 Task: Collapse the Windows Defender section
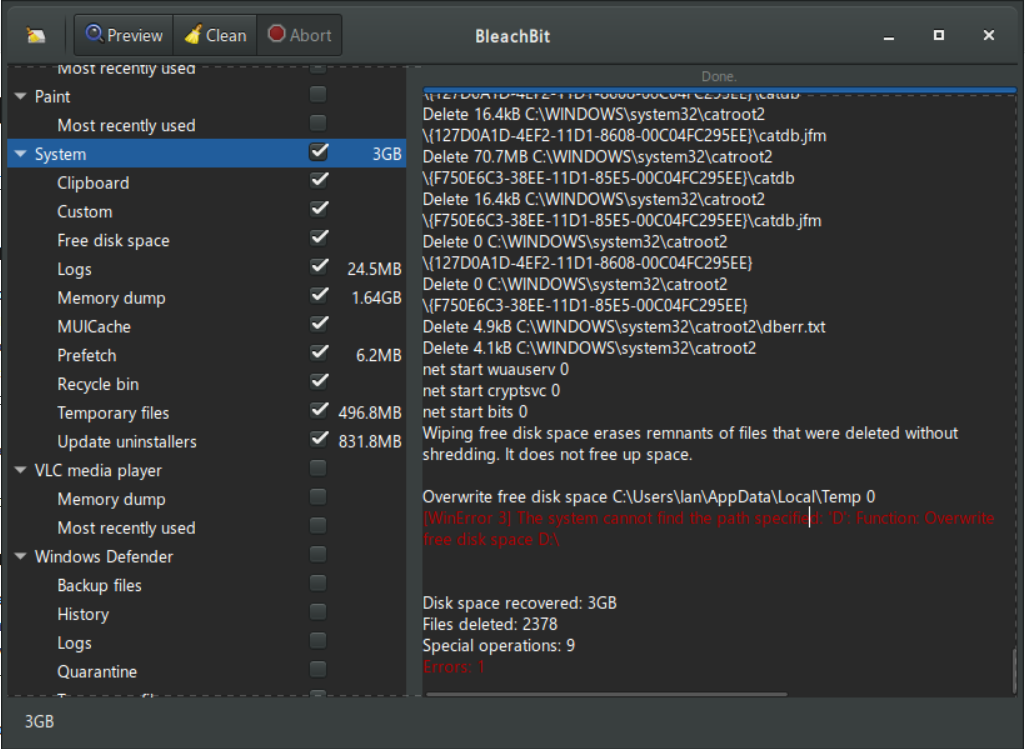pyautogui.click(x=20, y=557)
